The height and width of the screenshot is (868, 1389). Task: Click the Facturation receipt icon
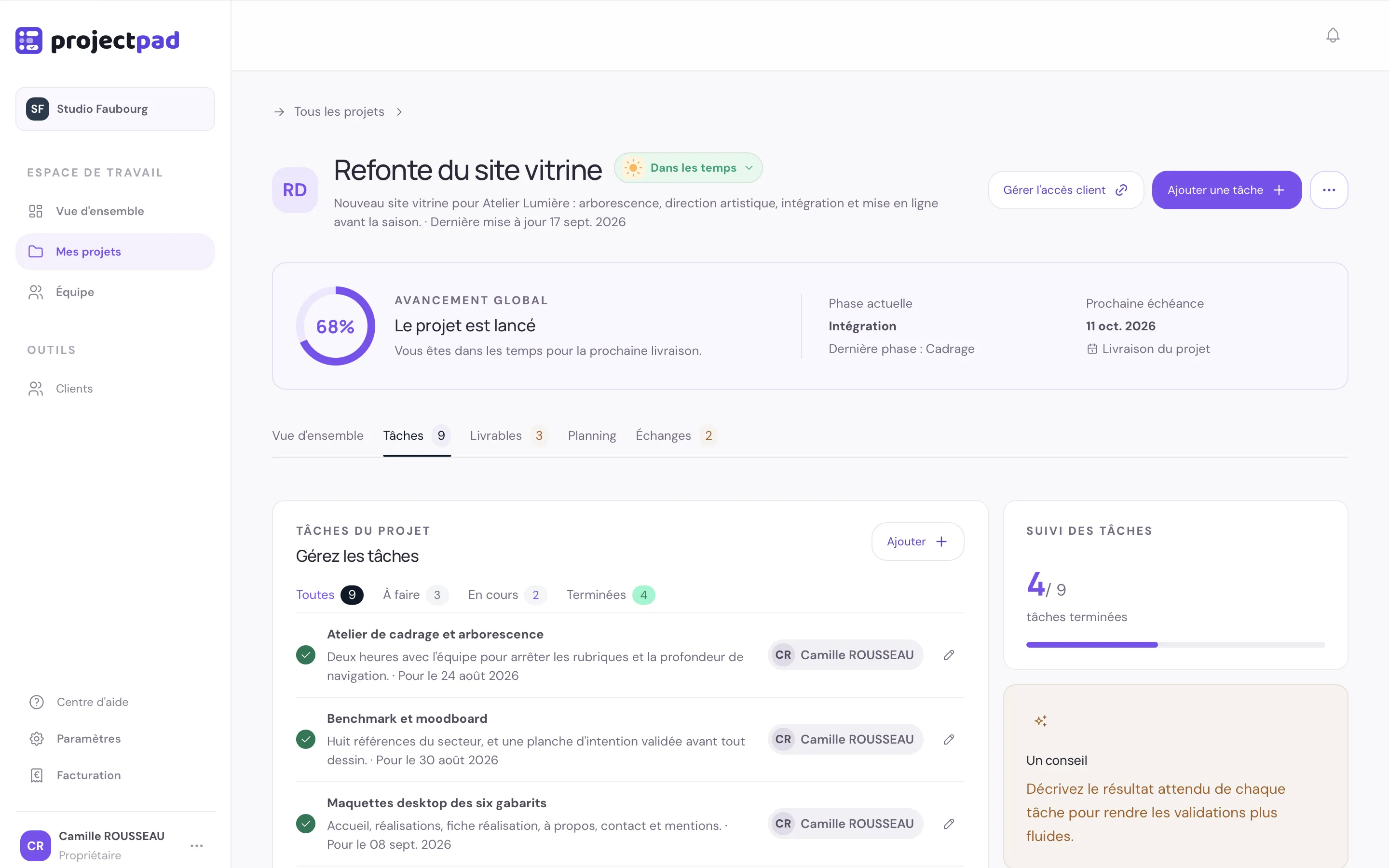coord(37,775)
